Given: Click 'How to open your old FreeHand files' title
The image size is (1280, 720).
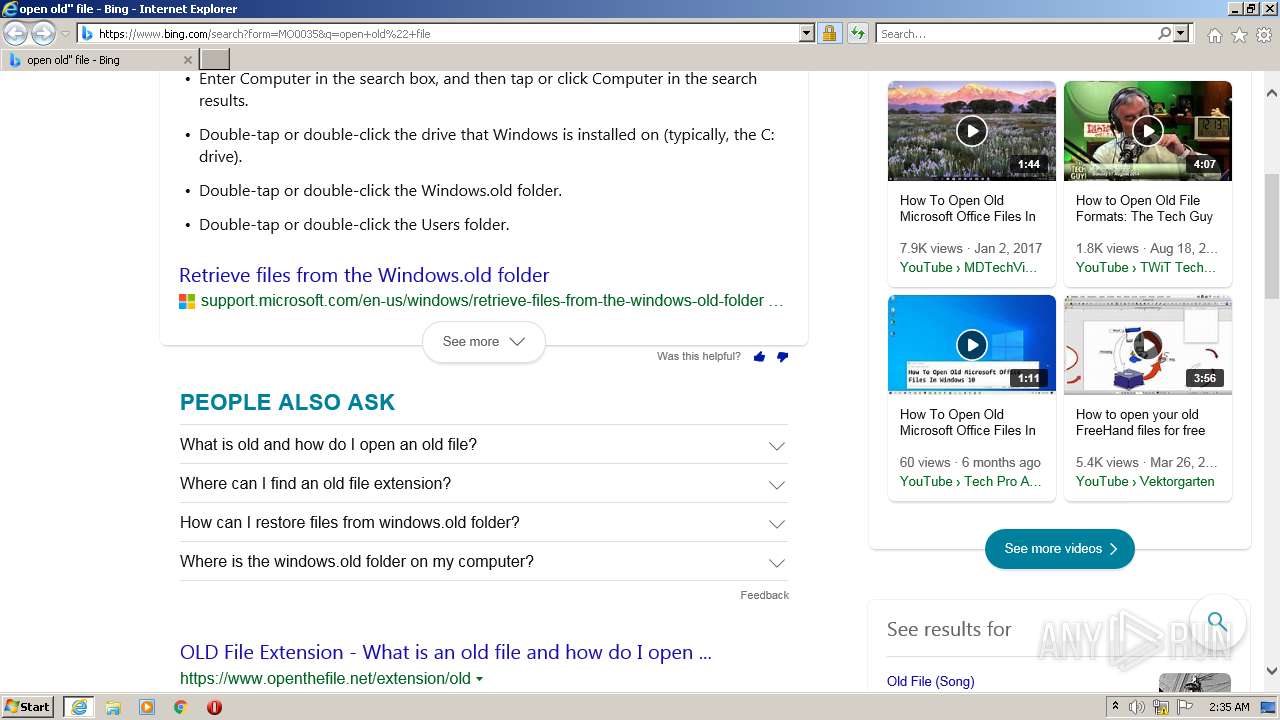Looking at the screenshot, I should pos(1140,423).
